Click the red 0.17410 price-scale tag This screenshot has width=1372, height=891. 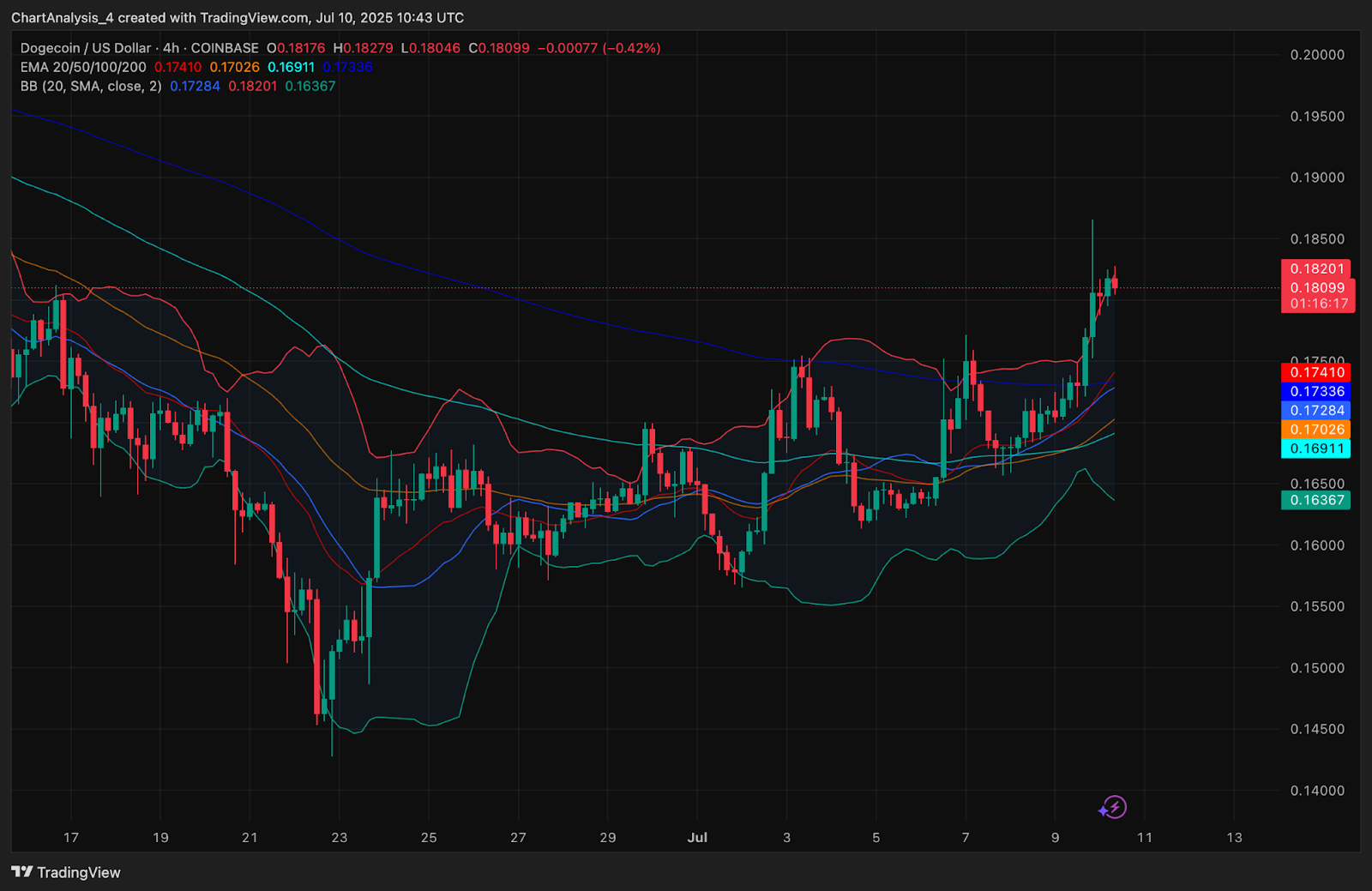pos(1316,372)
